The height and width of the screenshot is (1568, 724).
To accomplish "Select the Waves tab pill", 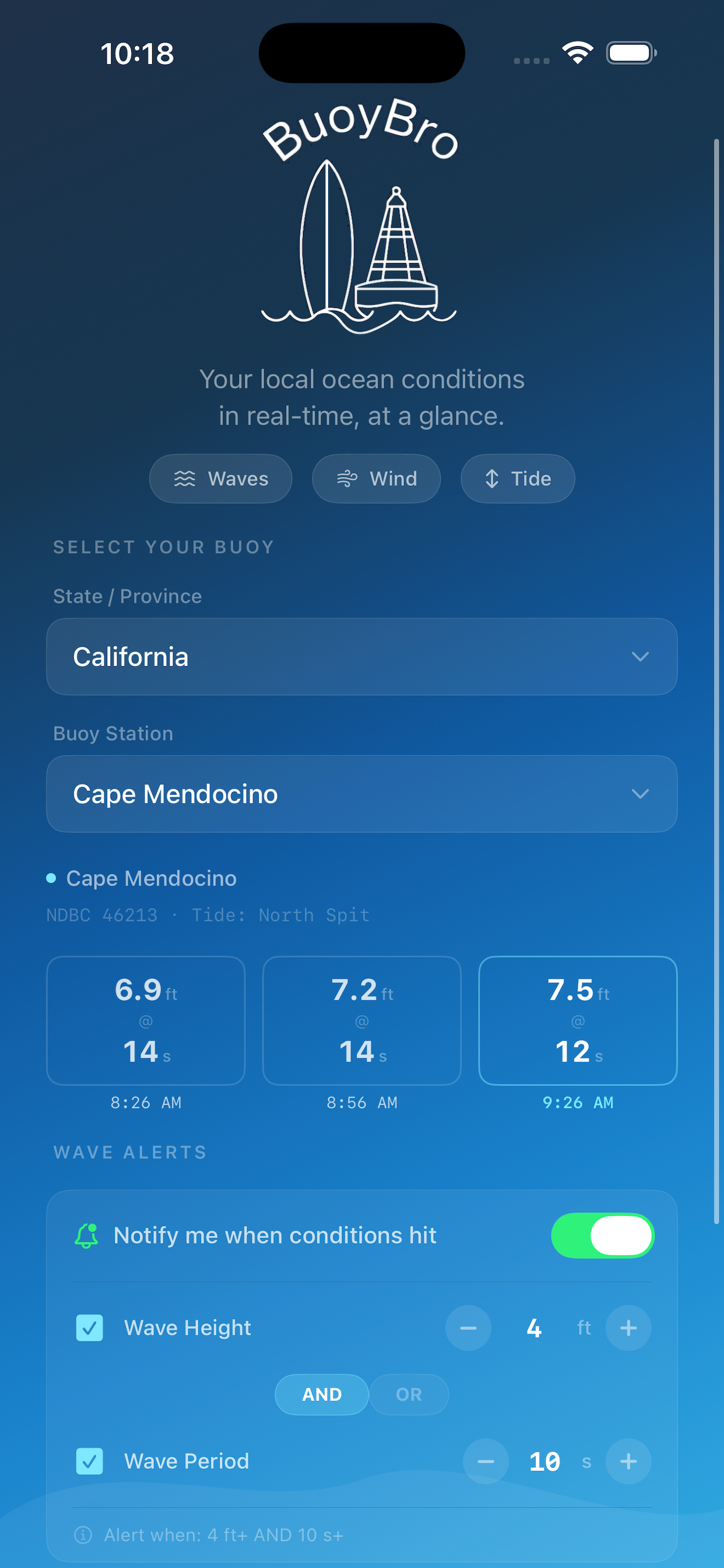I will 220,478.
